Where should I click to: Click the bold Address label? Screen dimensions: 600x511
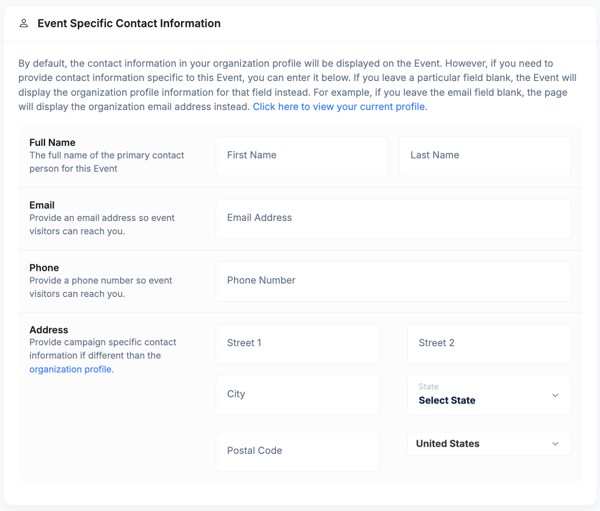[x=49, y=330]
